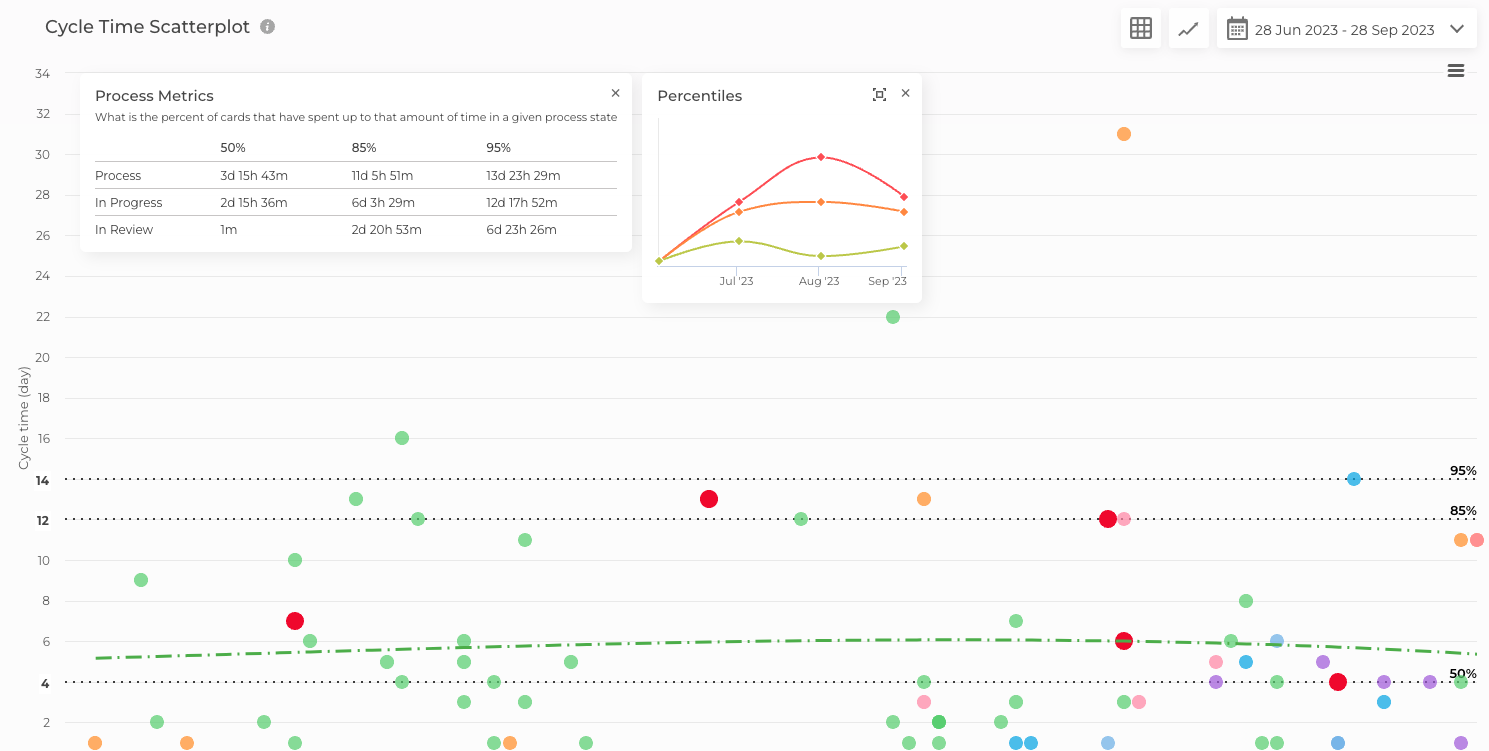Screen dimensions: 1489x751
Task: Click the orange outlier dot at 31 days
Action: point(1125,133)
